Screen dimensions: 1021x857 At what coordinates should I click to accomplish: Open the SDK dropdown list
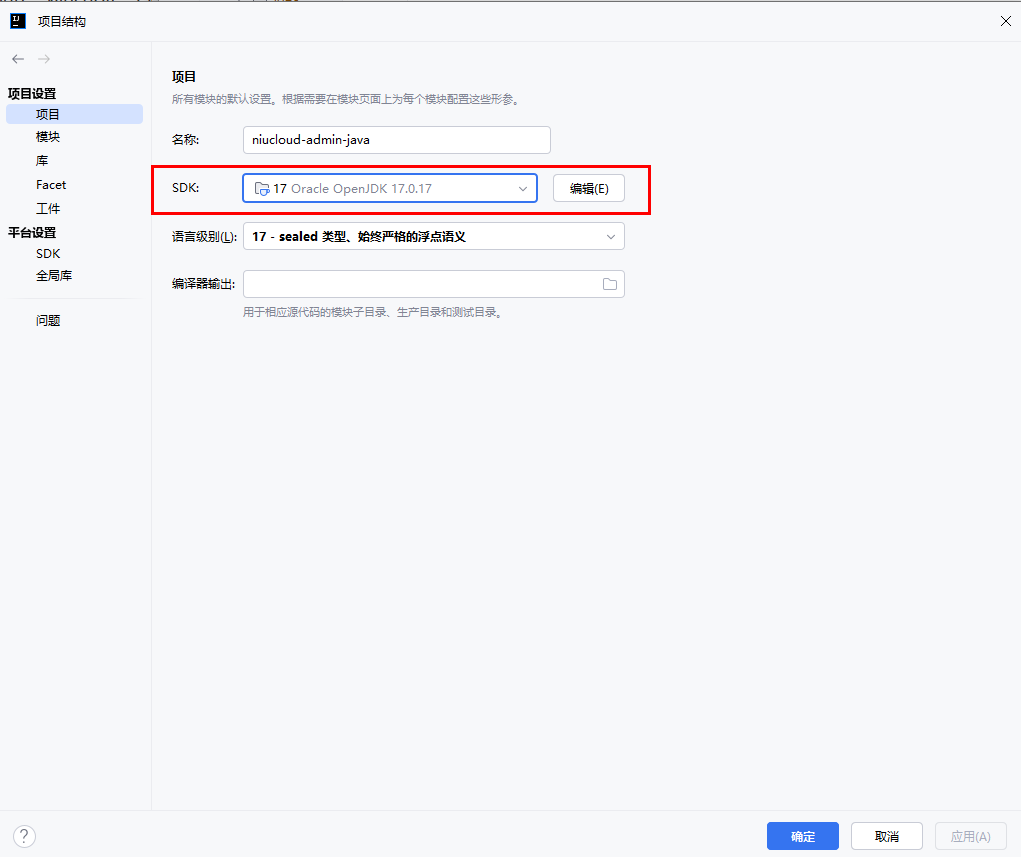[x=522, y=188]
